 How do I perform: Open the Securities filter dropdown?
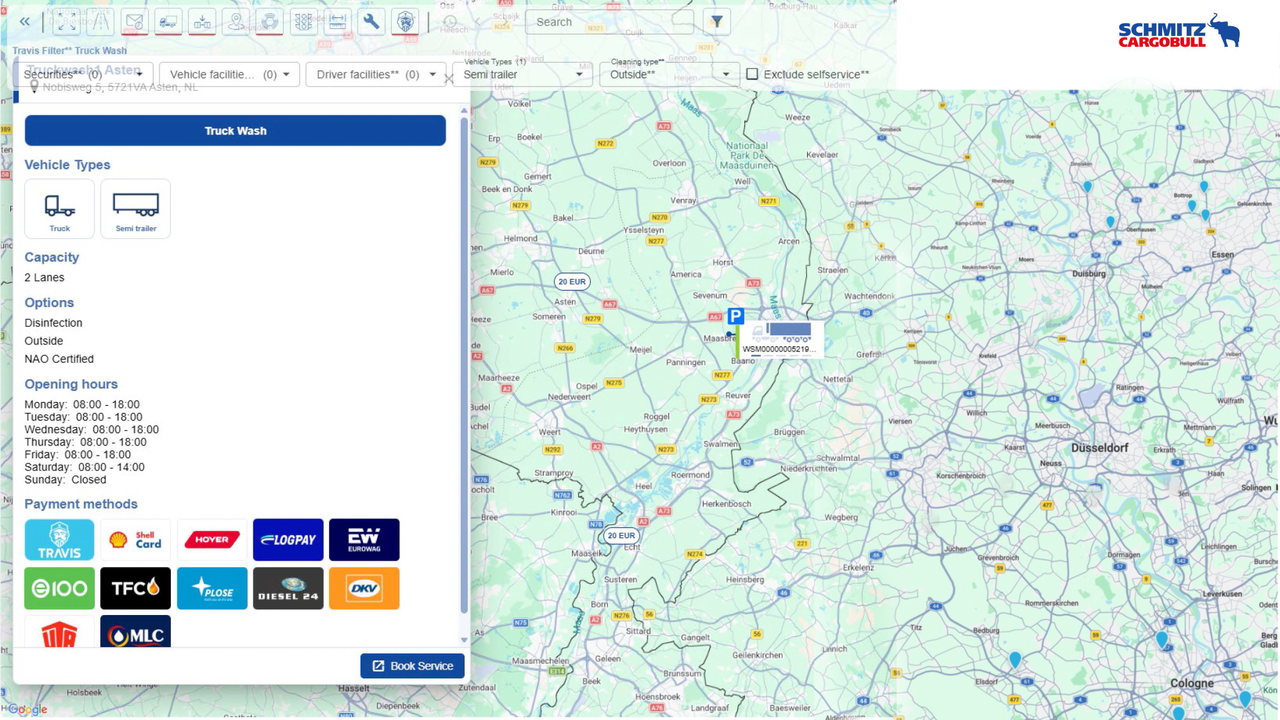(83, 74)
